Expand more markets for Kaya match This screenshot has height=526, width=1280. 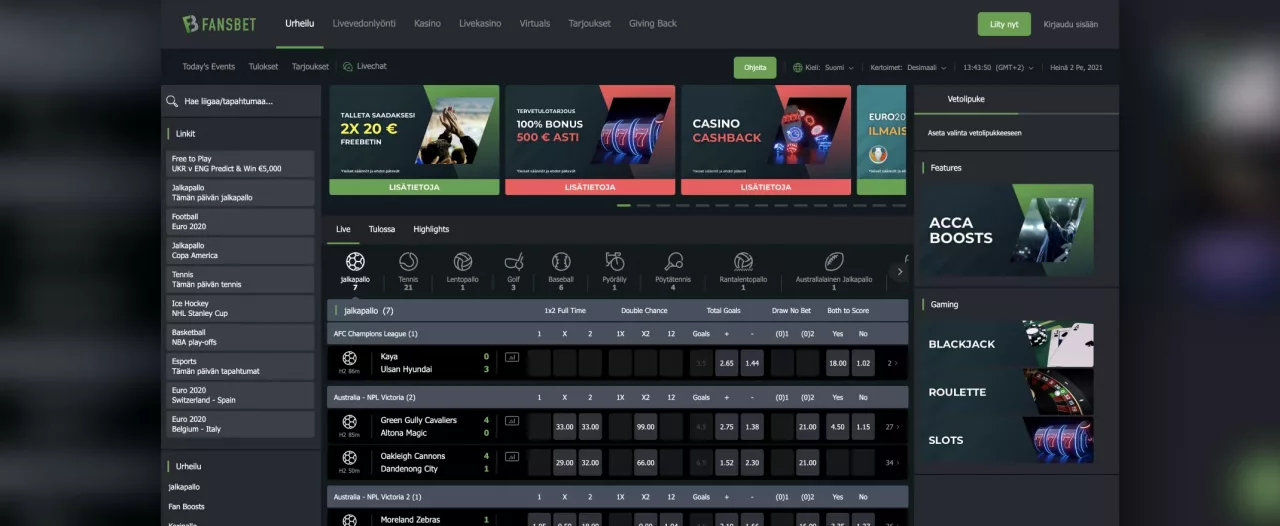pyautogui.click(x=893, y=363)
